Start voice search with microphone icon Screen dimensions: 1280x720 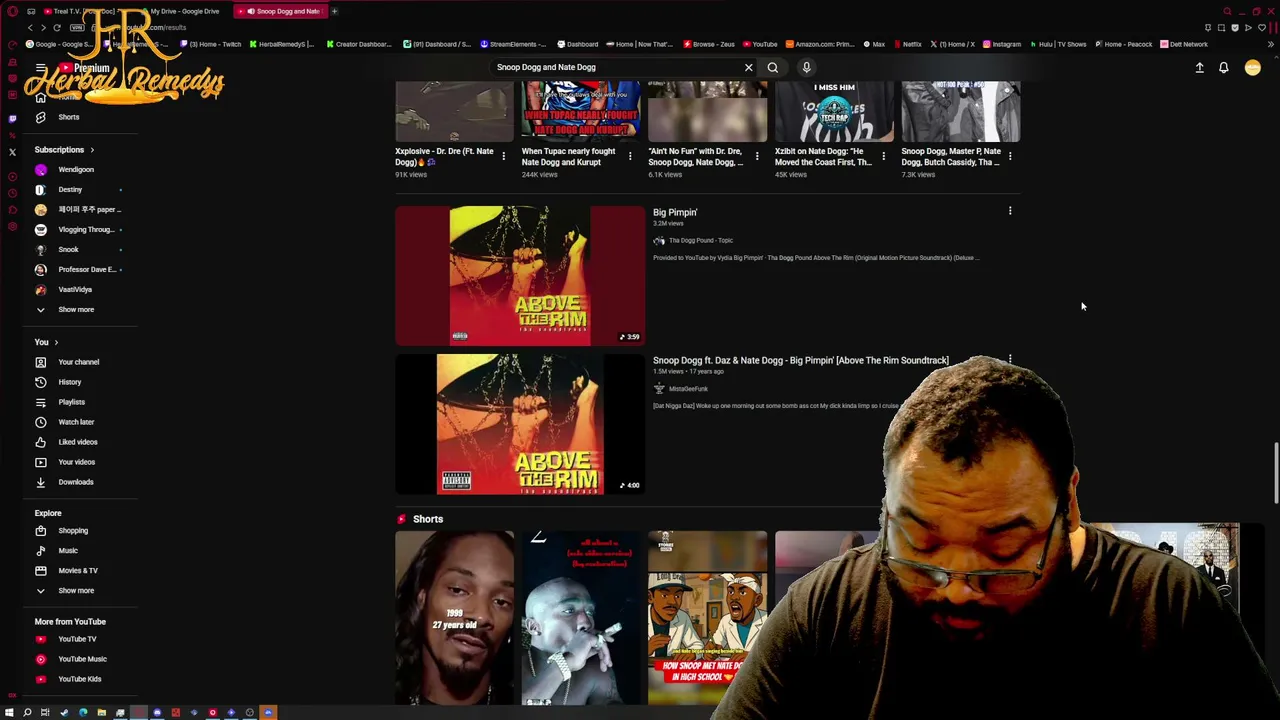click(x=806, y=67)
